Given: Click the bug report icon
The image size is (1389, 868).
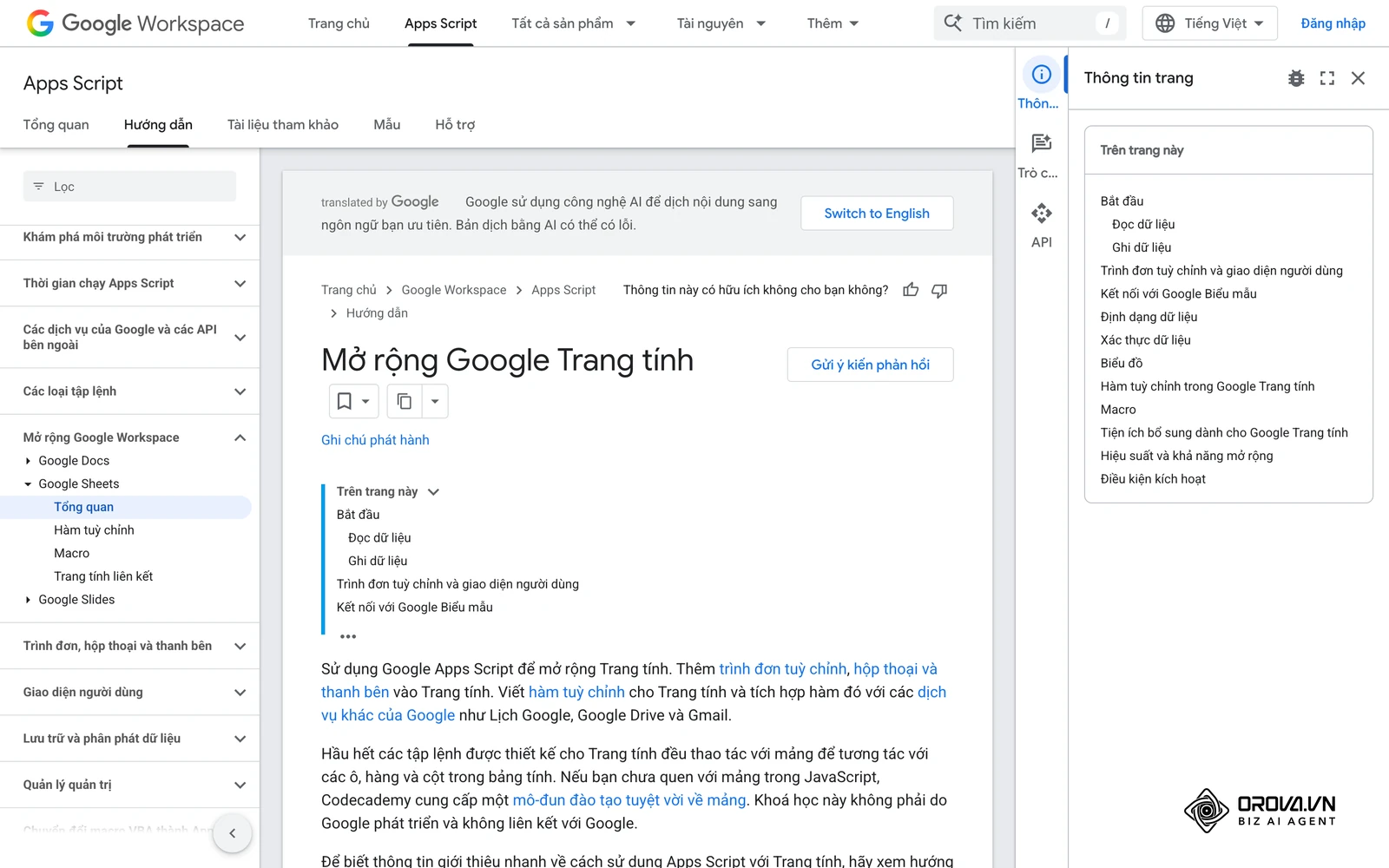Looking at the screenshot, I should pyautogui.click(x=1296, y=78).
